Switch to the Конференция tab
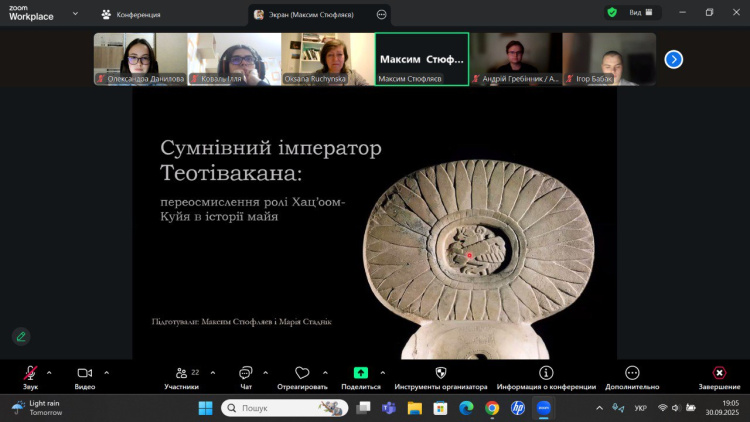The height and width of the screenshot is (422, 750). [x=131, y=14]
